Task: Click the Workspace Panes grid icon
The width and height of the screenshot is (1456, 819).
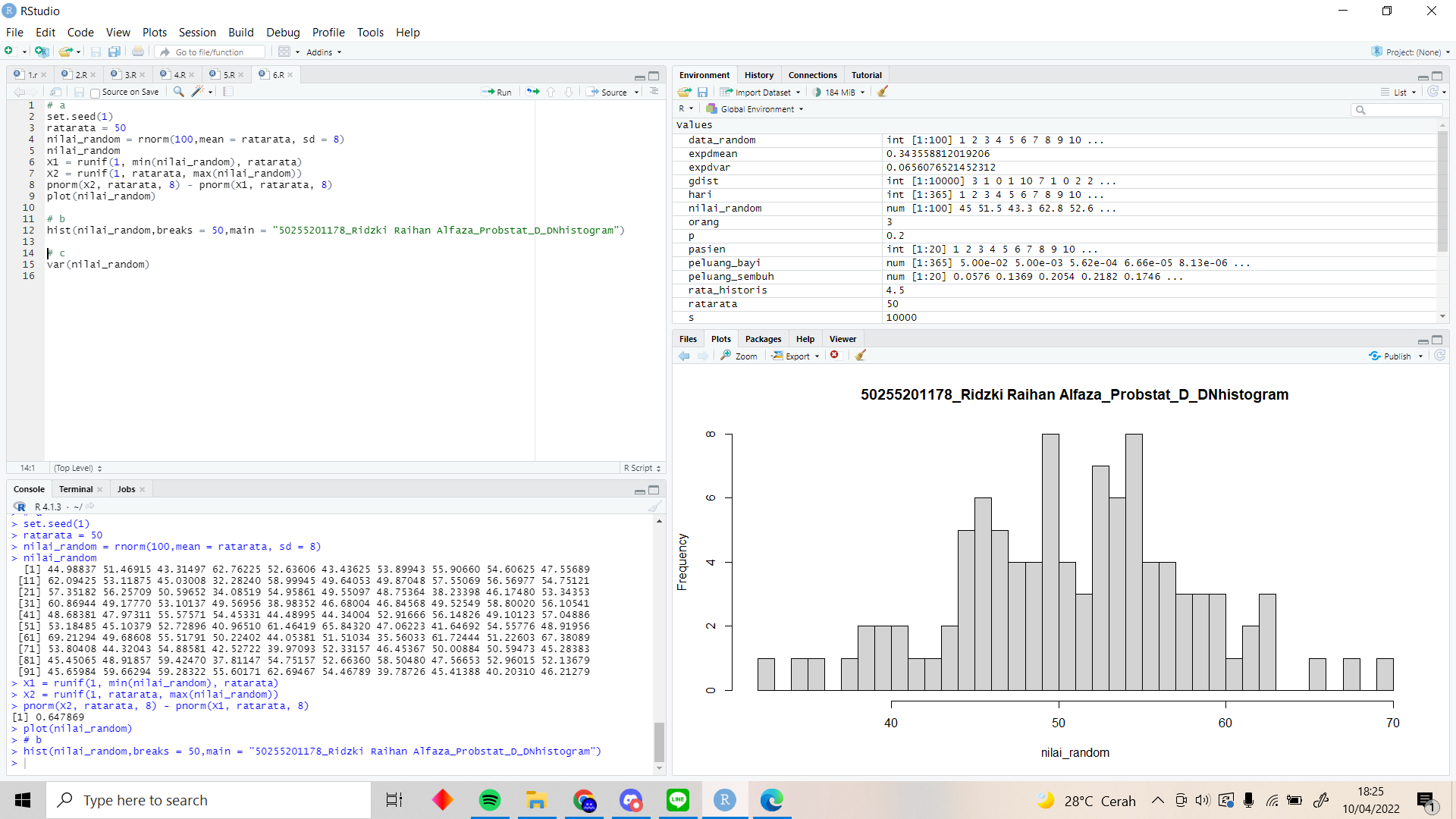Action: click(x=284, y=52)
